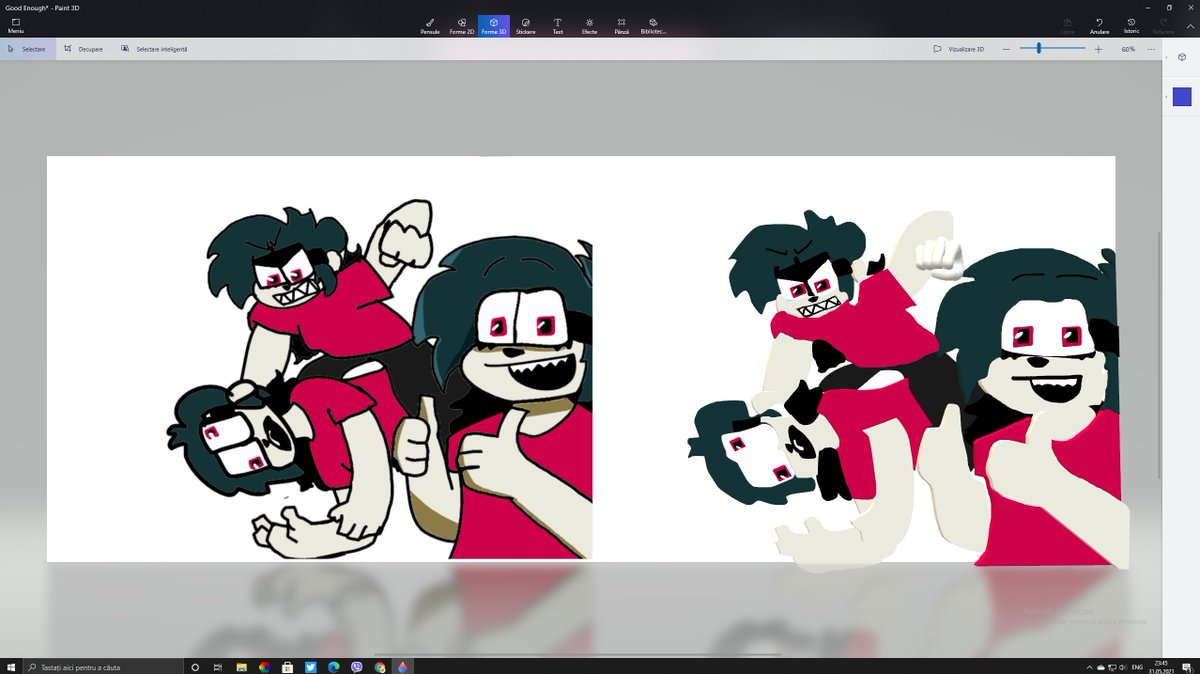This screenshot has width=1200, height=674.
Task: Open File Explorer from the taskbar
Action: [x=241, y=666]
